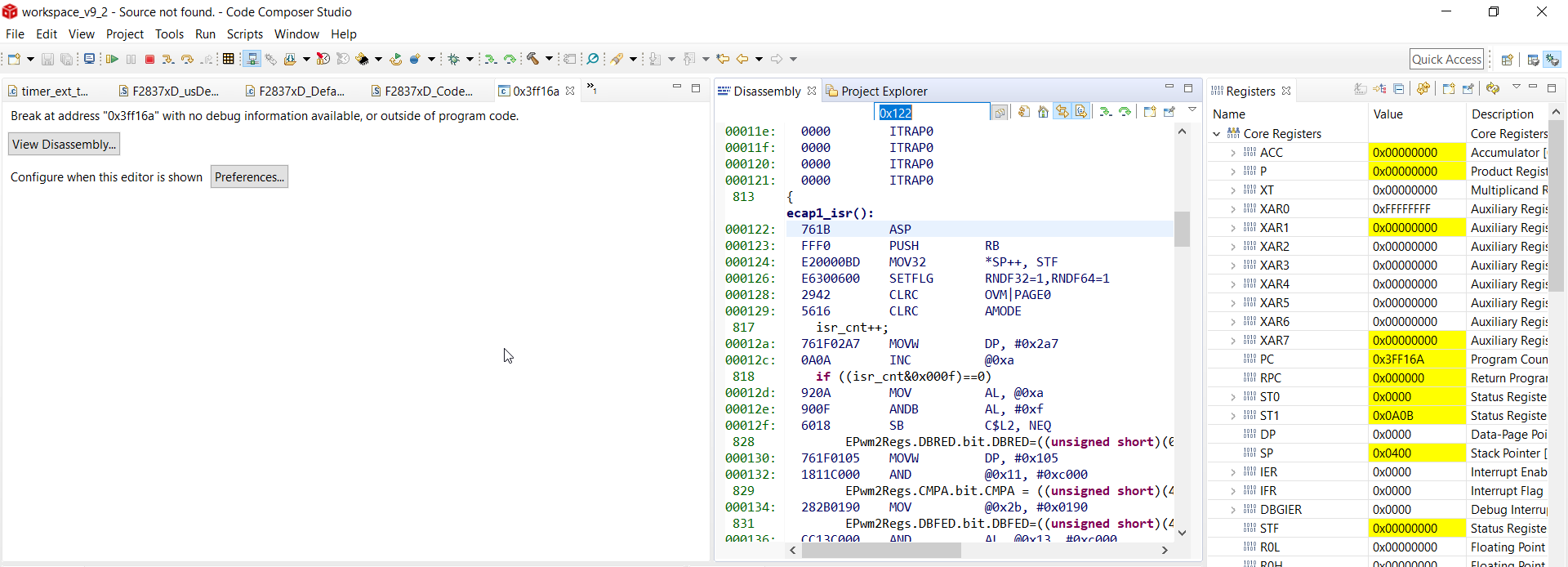Click the Preferences button
Image resolution: width=1568 pixels, height=567 pixels.
tap(249, 177)
